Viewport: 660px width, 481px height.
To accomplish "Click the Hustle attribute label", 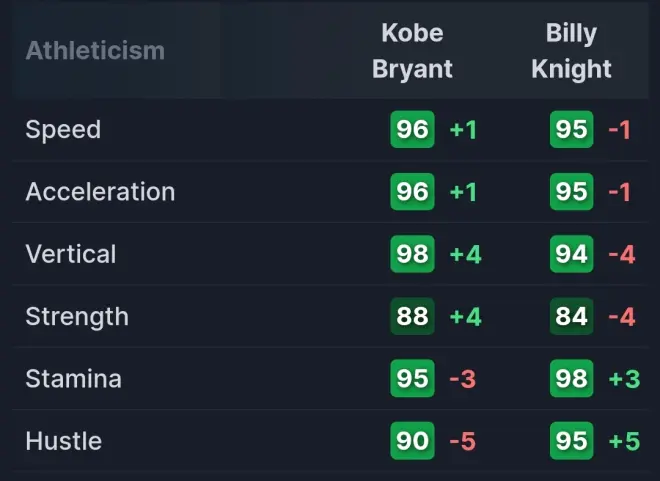I will point(64,441).
